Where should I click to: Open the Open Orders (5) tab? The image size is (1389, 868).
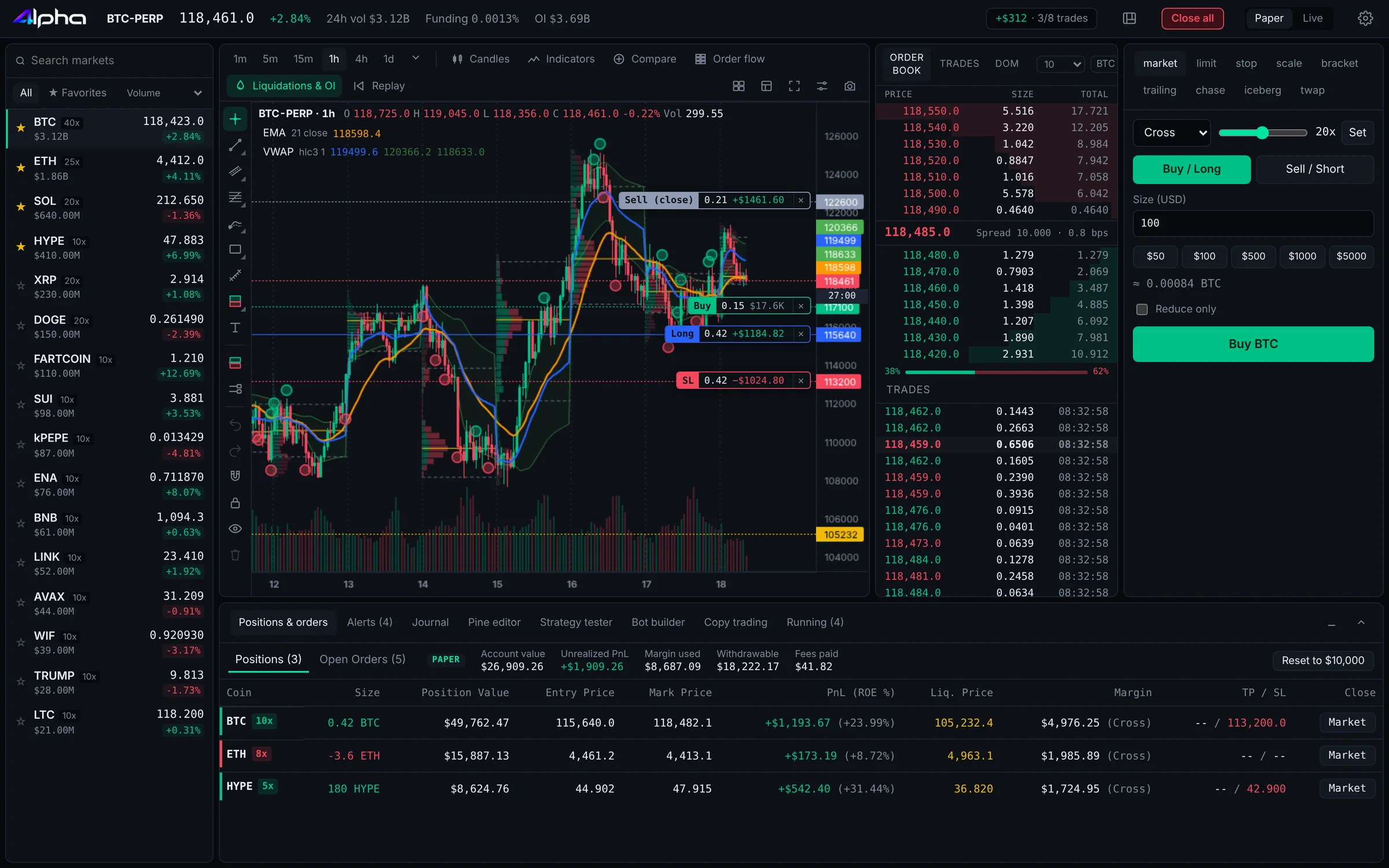[362, 660]
